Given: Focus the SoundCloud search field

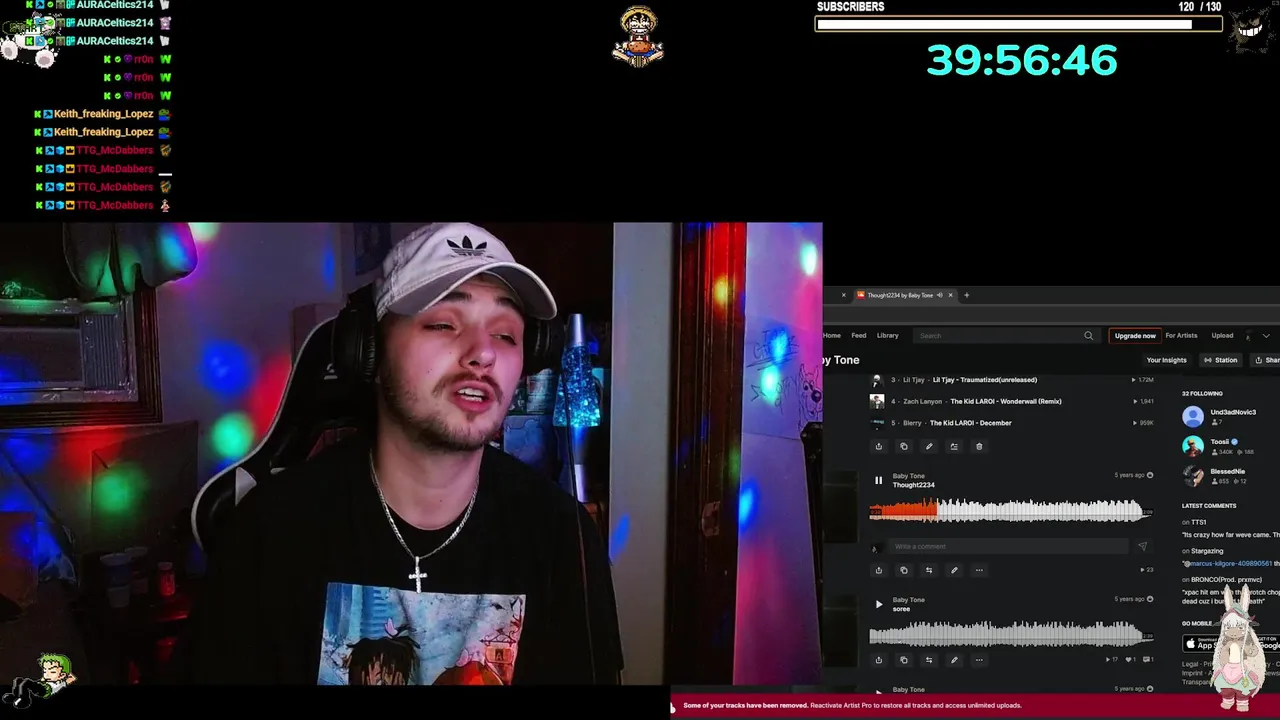Looking at the screenshot, I should pos(1005,336).
